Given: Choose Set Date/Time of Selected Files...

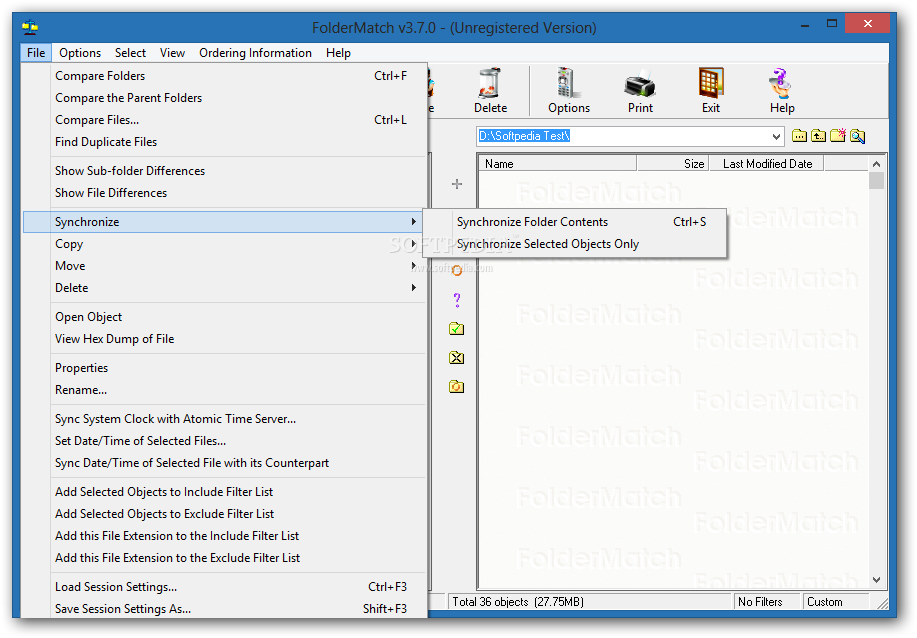Looking at the screenshot, I should click(x=225, y=441).
